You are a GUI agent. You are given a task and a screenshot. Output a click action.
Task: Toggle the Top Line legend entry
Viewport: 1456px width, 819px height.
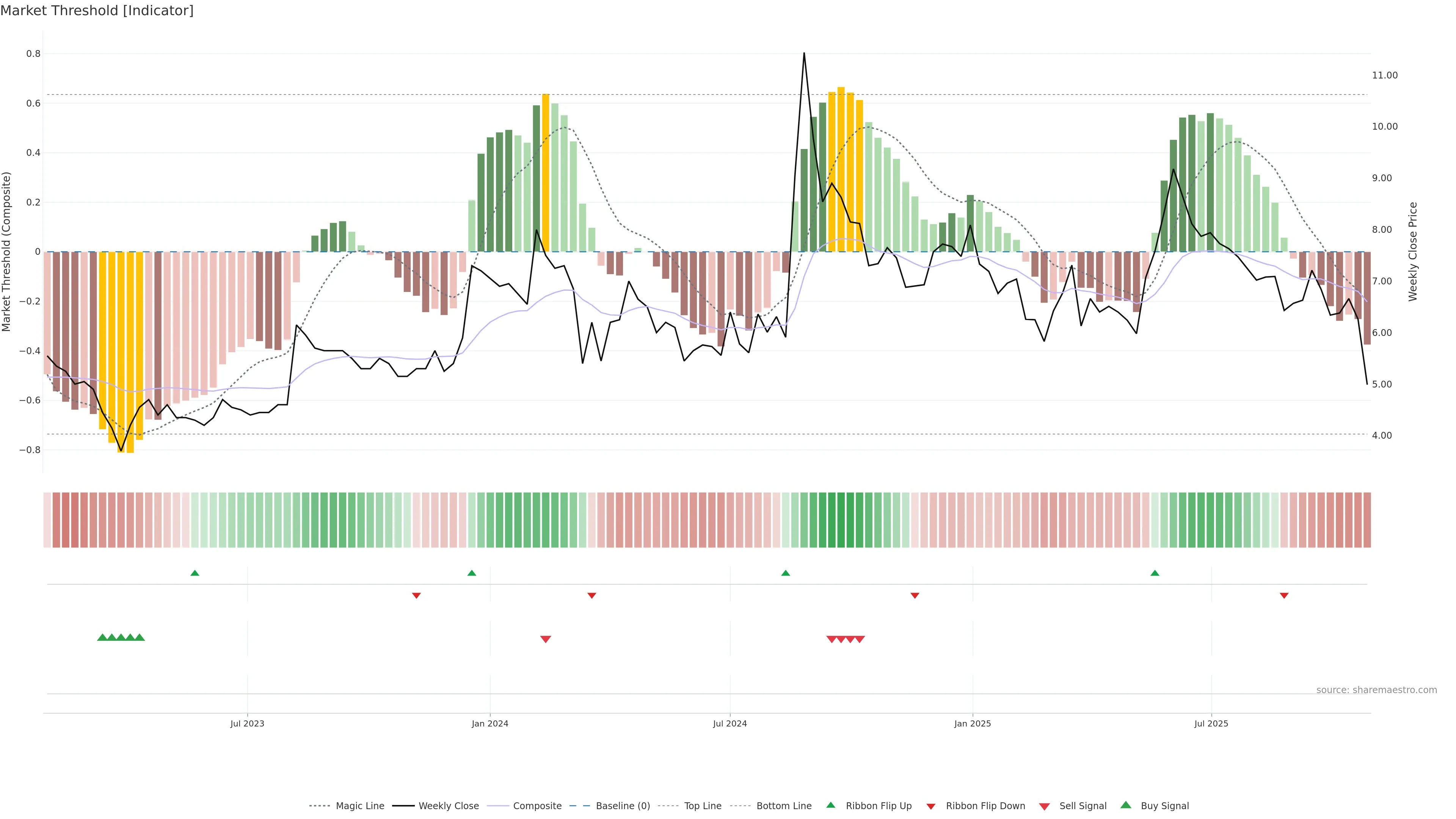[x=703, y=806]
